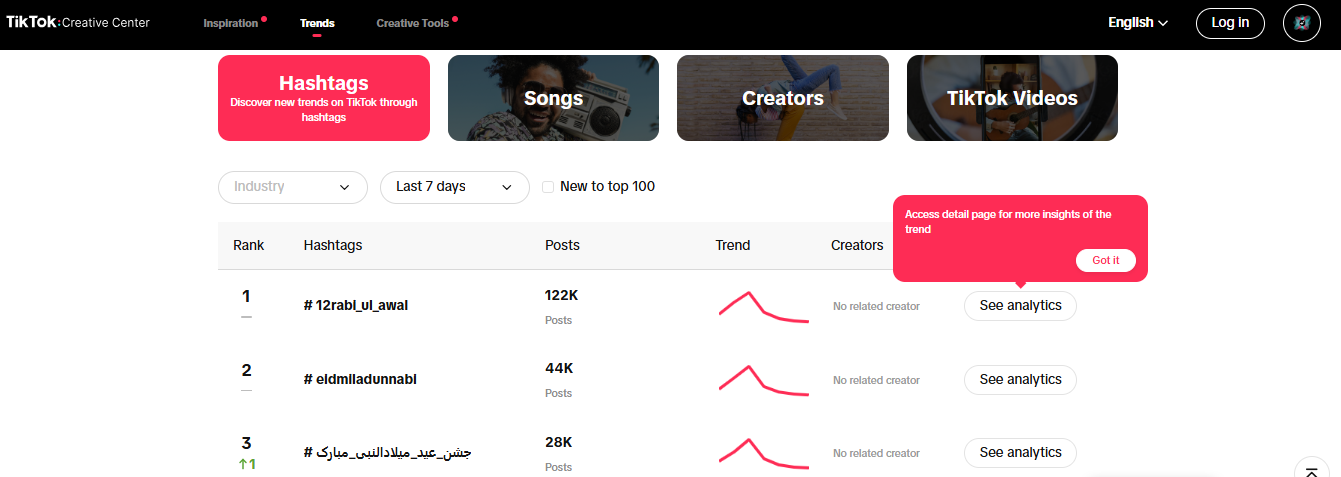Click the Log in button
The height and width of the screenshot is (477, 1341).
(x=1230, y=23)
